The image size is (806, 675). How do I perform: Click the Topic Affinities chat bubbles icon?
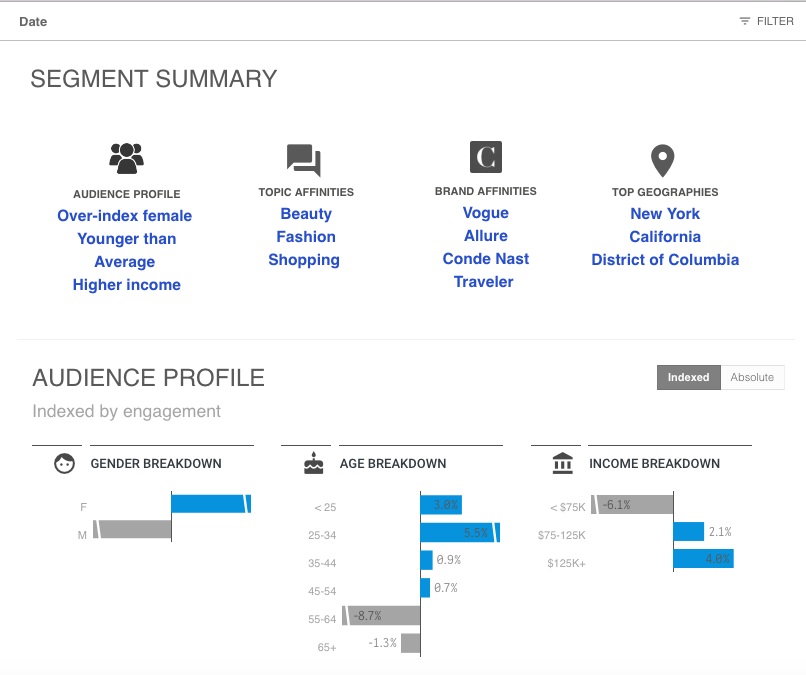303,160
